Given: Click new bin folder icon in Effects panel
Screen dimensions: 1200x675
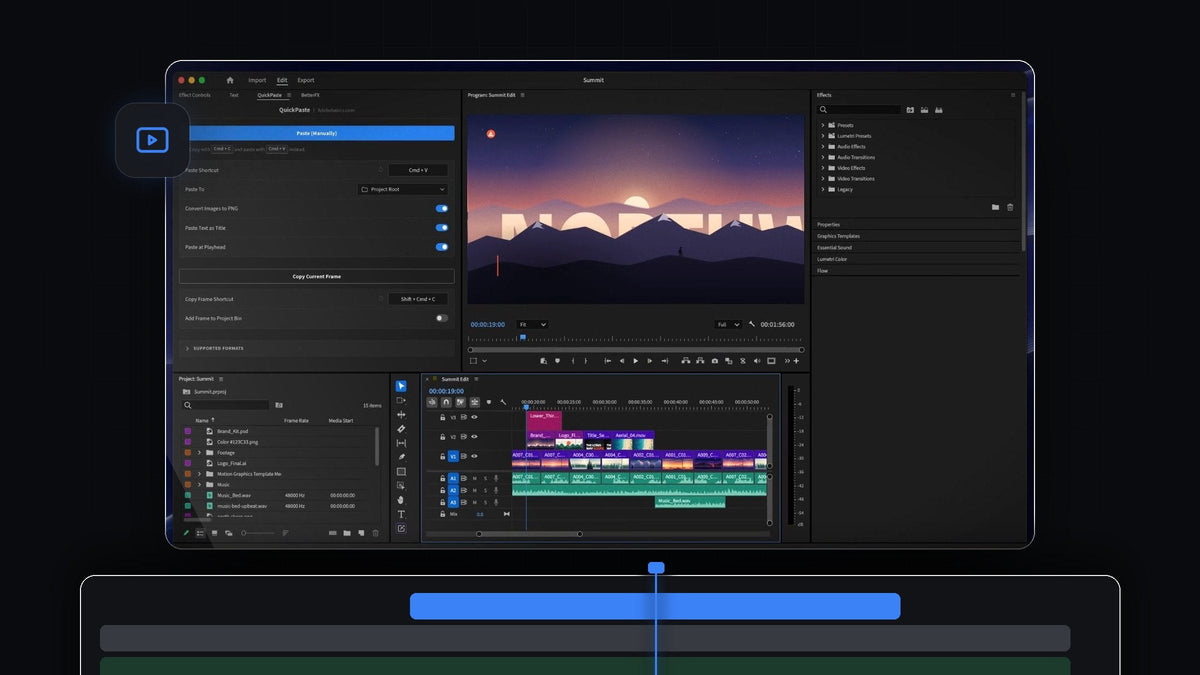Looking at the screenshot, I should click(995, 207).
